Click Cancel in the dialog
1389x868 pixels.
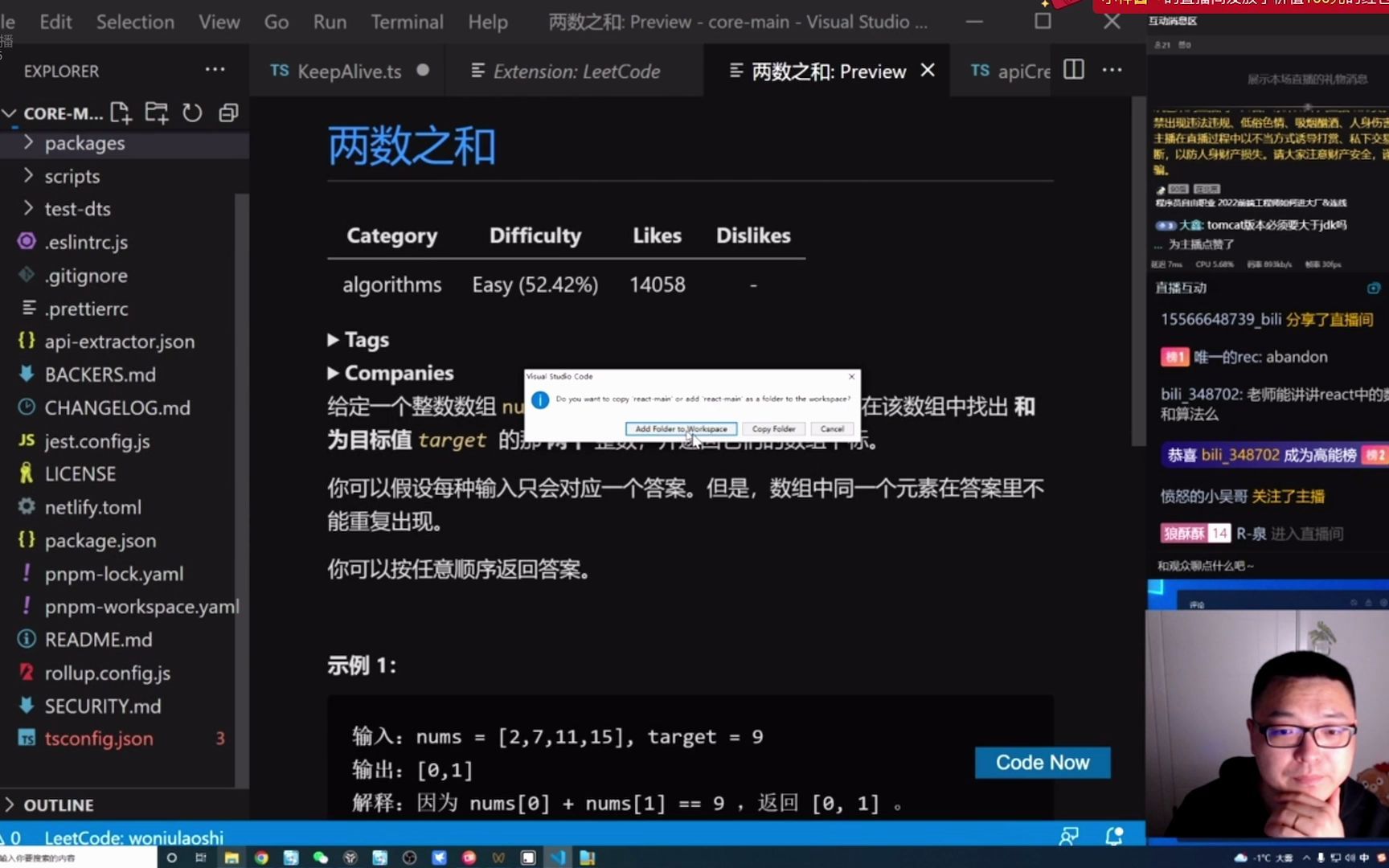pyautogui.click(x=832, y=428)
